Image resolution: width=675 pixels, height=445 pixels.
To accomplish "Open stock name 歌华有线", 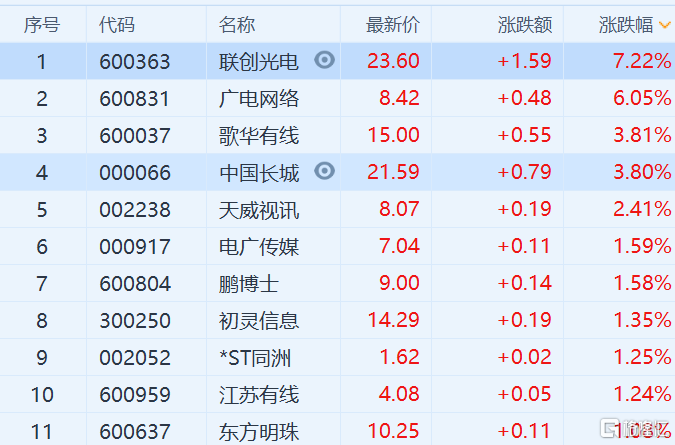I will [259, 136].
